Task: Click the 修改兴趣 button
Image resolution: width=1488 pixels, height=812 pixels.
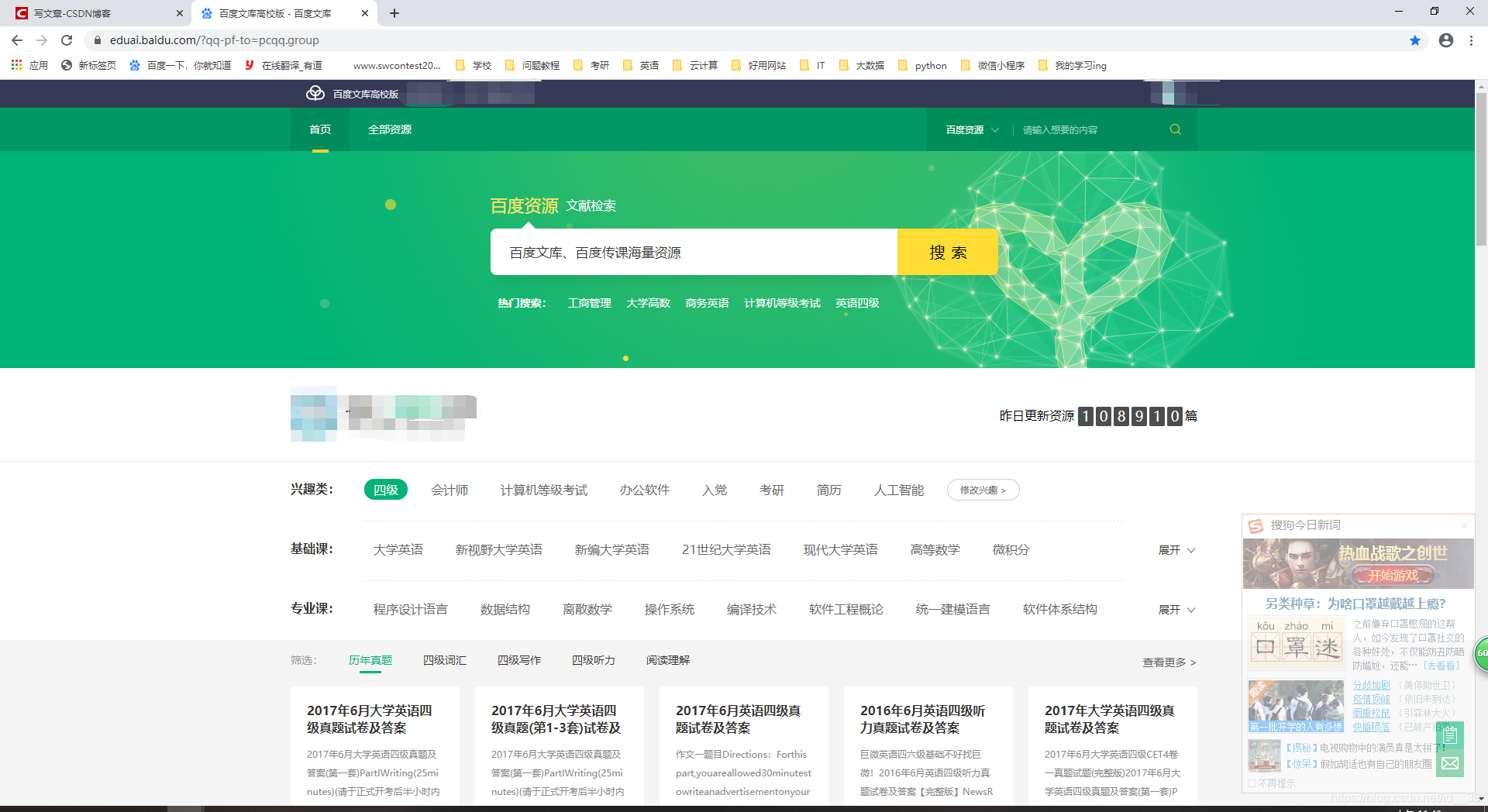Action: (983, 490)
